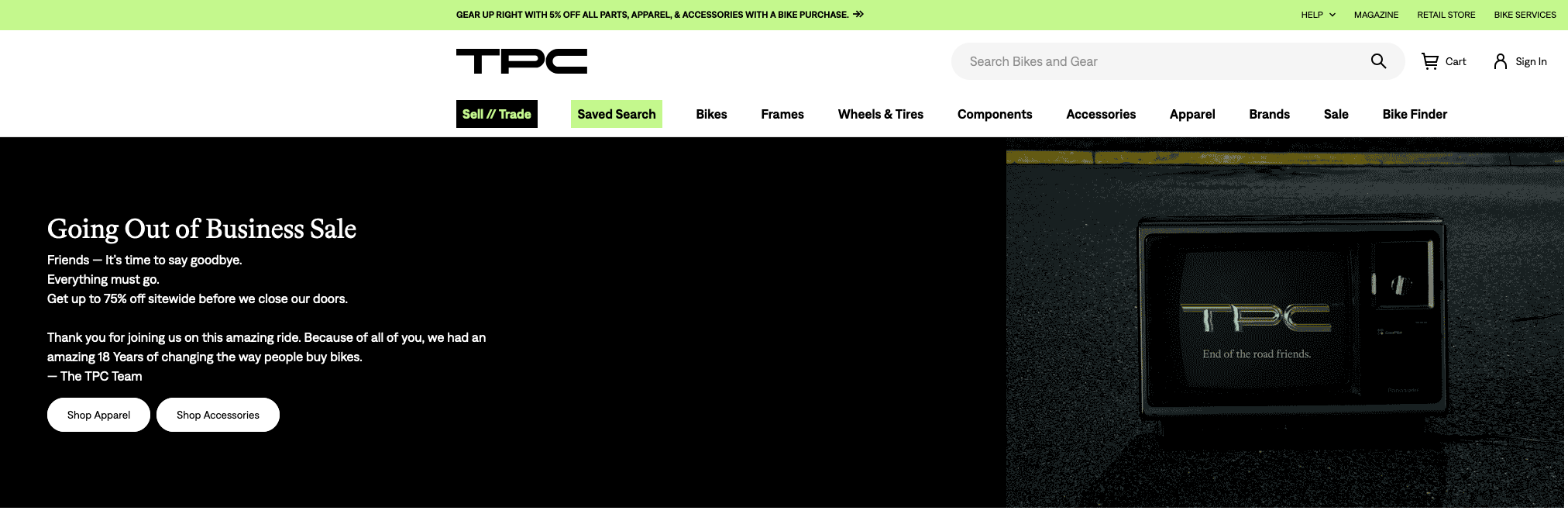Visit the Magazine link

point(1376,15)
